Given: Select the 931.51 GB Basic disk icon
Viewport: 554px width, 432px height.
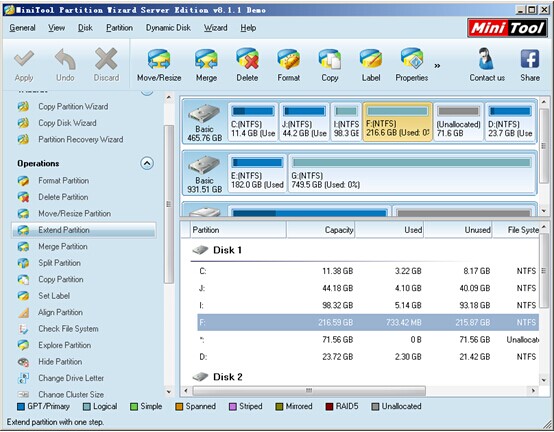Looking at the screenshot, I should tap(204, 165).
